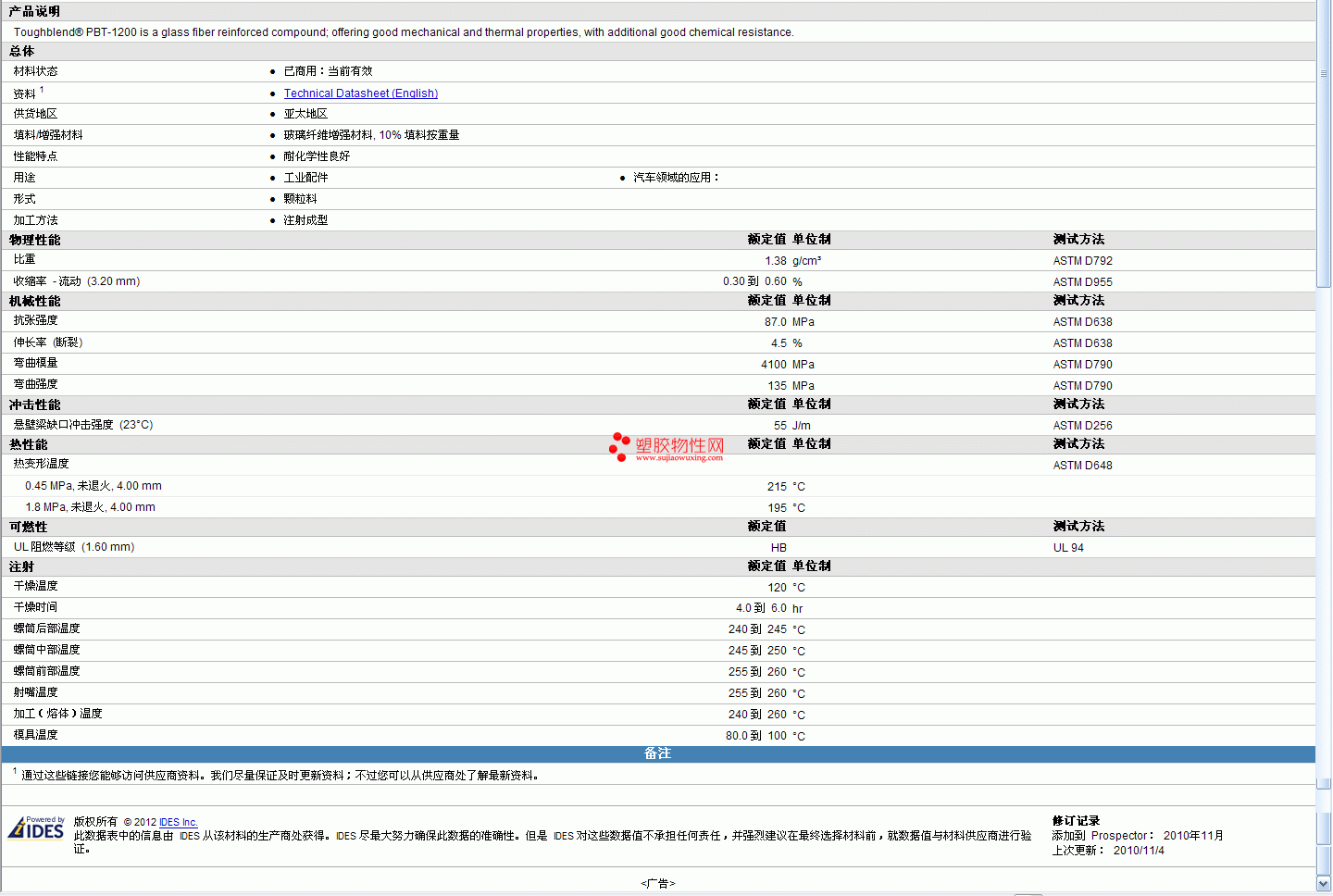1333x896 pixels.
Task: Select the "产品说明" section header
Action: [x=34, y=11]
